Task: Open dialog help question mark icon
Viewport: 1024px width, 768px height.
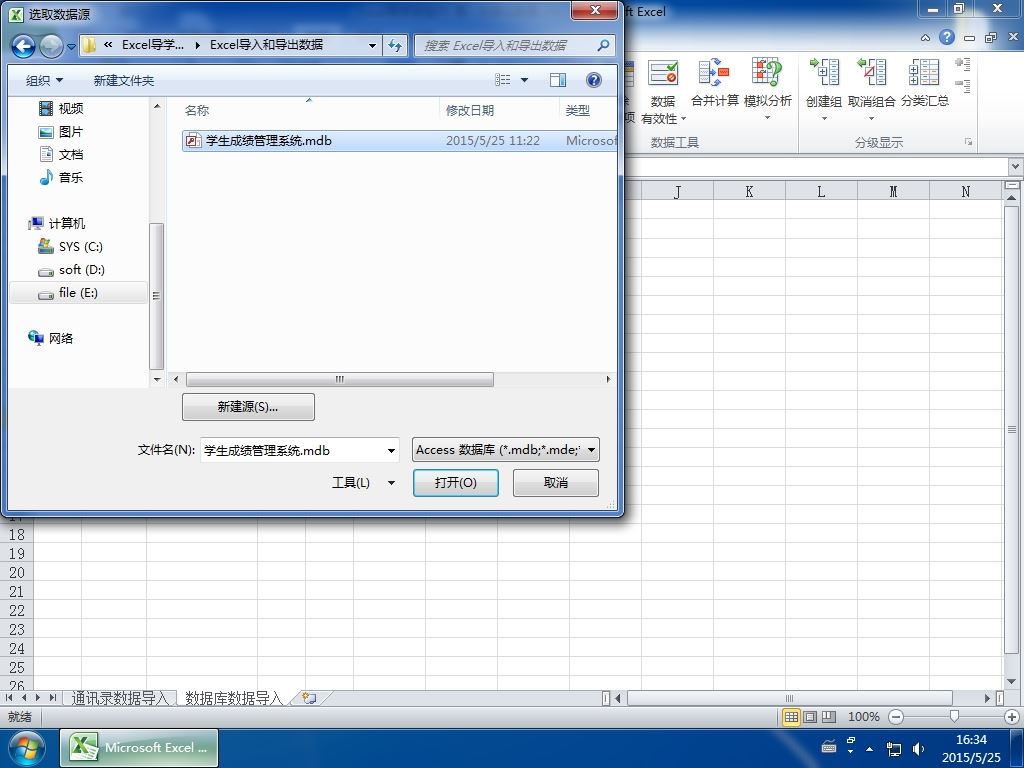Action: pyautogui.click(x=594, y=80)
